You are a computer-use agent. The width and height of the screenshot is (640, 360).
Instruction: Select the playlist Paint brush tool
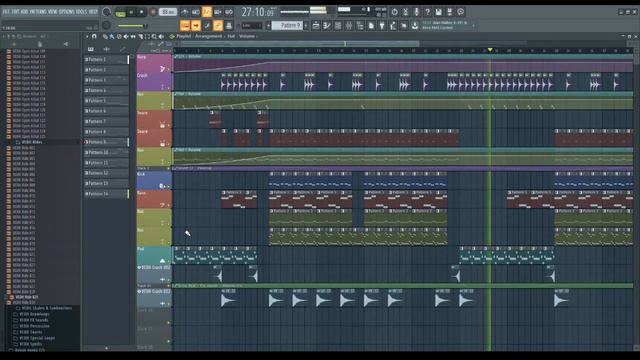point(112,36)
